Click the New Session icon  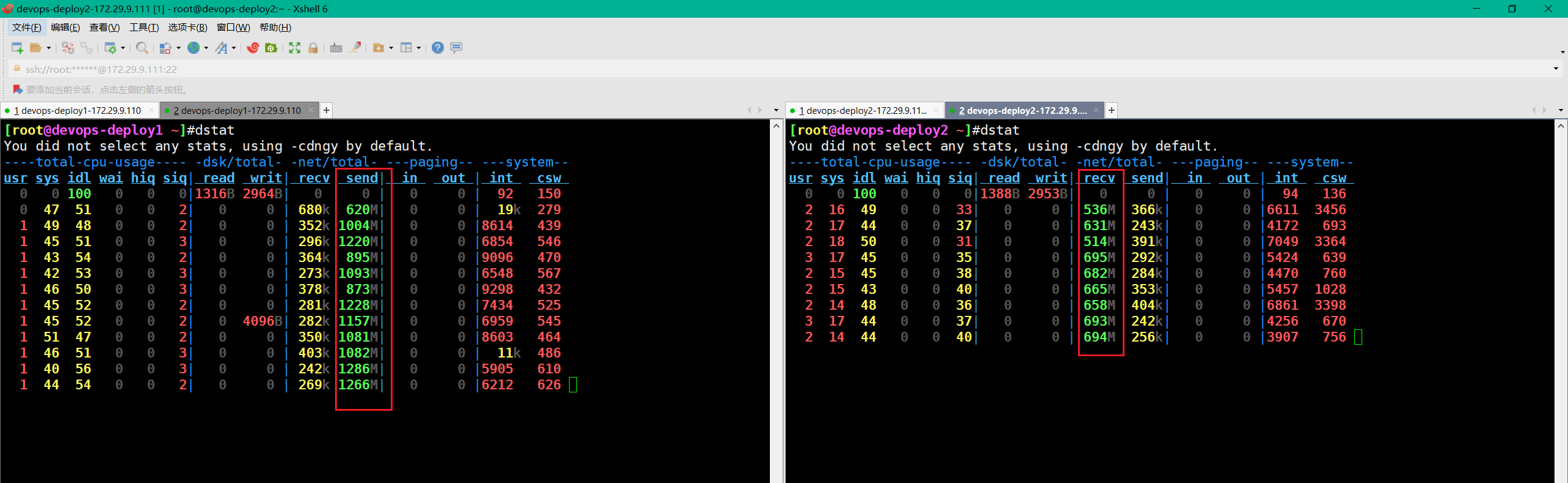click(17, 48)
